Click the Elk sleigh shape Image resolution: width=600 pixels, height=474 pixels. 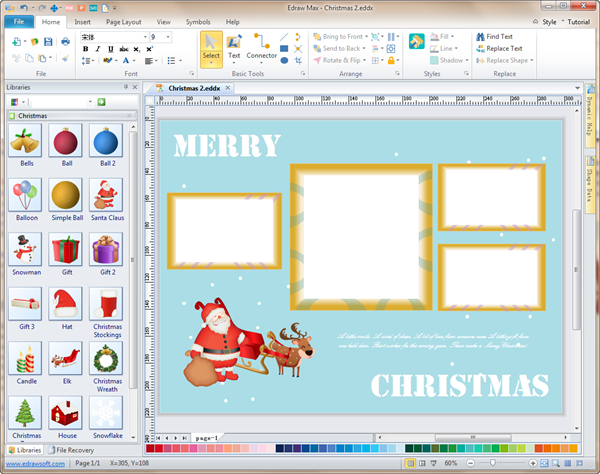coord(65,358)
